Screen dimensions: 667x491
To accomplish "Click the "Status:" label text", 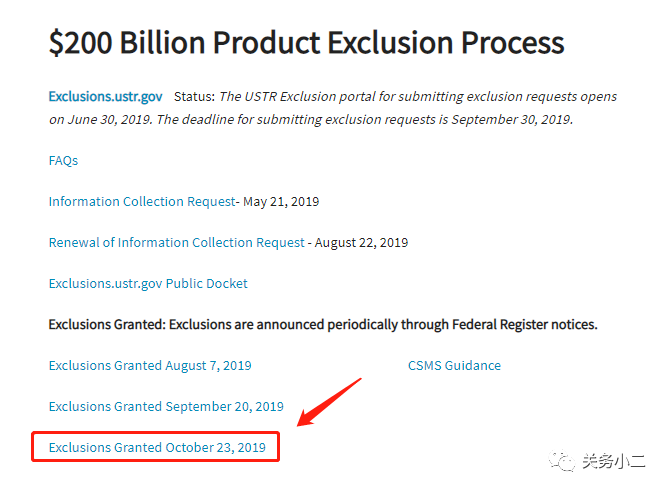I will point(194,97).
